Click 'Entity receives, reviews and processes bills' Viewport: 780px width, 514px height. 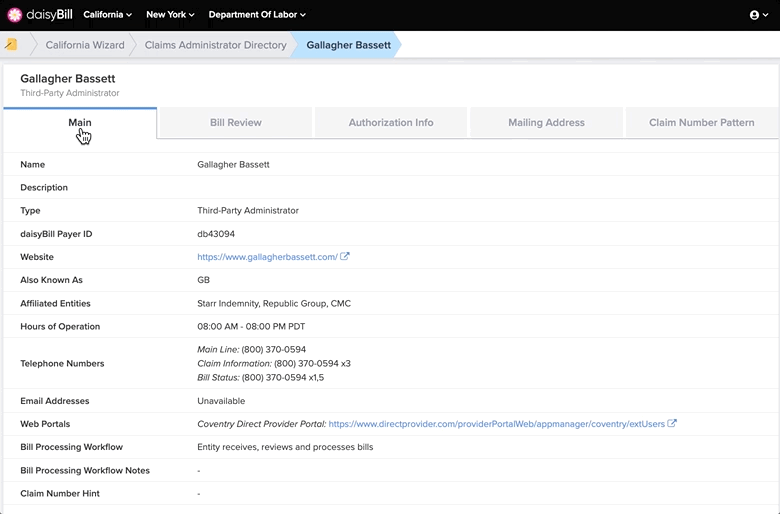(x=285, y=447)
